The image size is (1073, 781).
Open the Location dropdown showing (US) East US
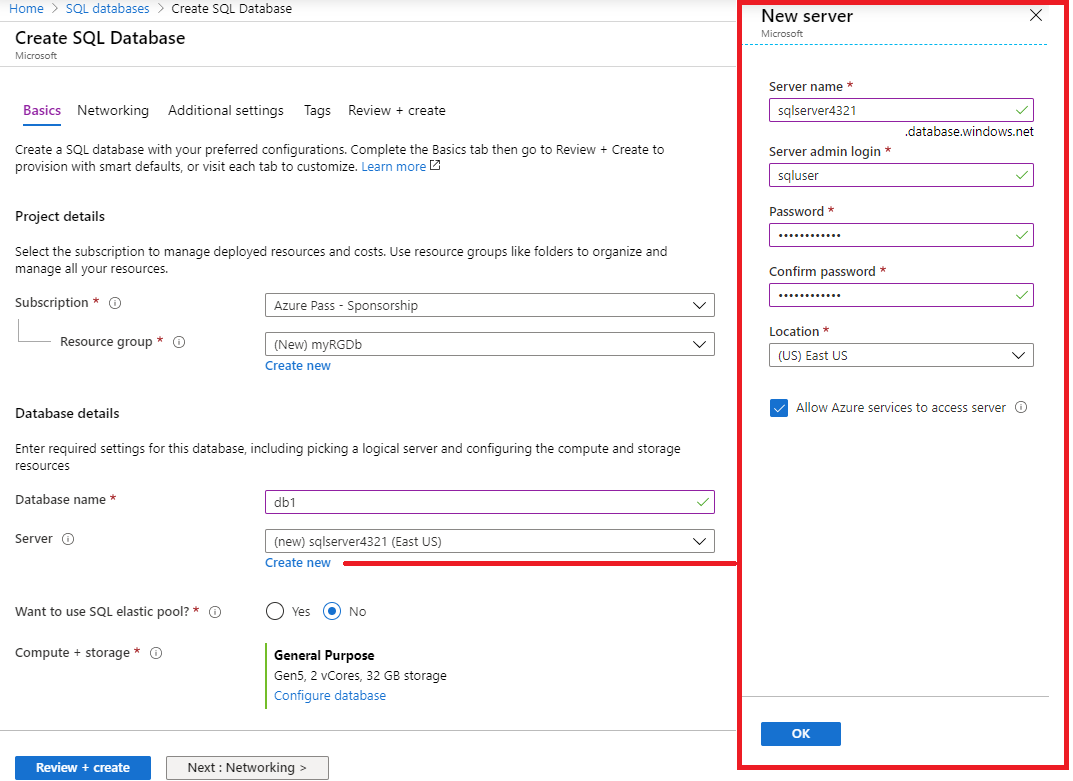click(x=900, y=355)
